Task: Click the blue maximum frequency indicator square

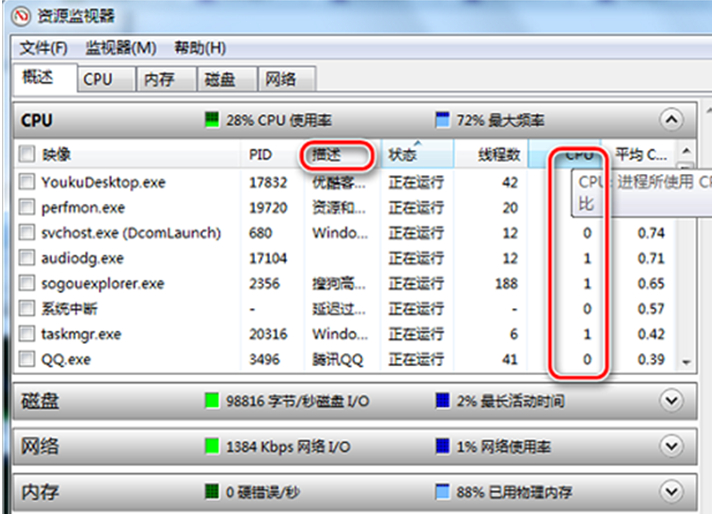Action: (x=442, y=120)
